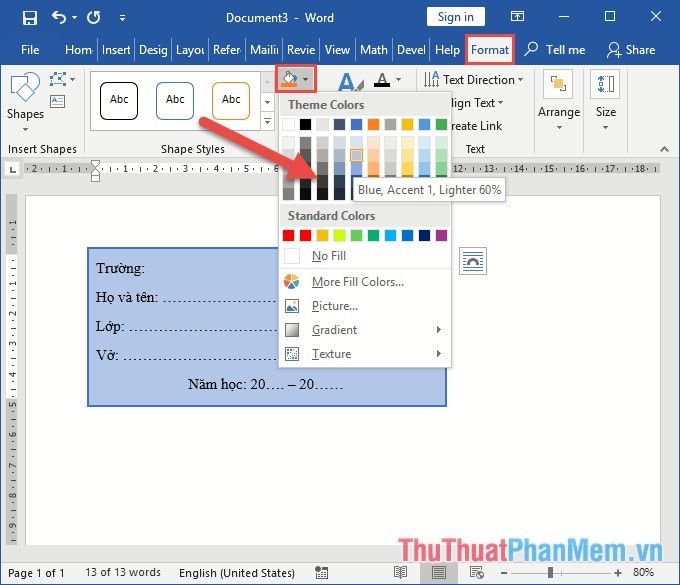Click the Layout Options icon beside shape
Viewport: 680px width, 585px height.
tap(473, 261)
